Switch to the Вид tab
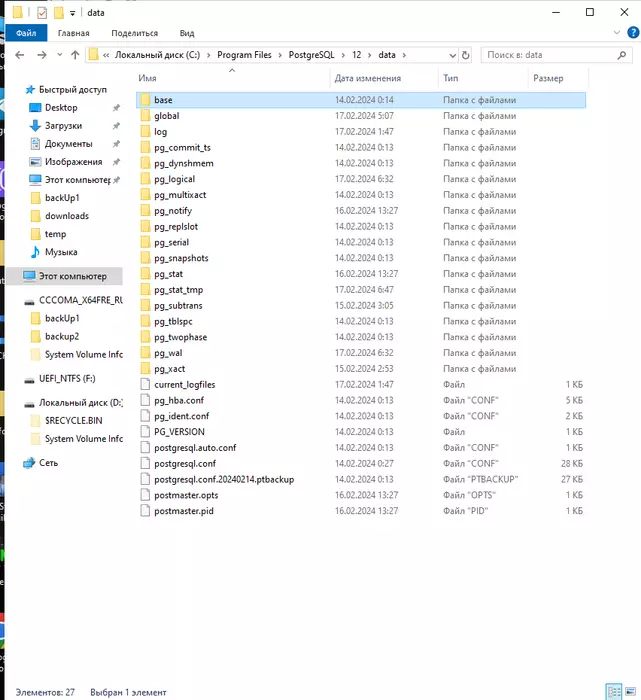 [187, 33]
